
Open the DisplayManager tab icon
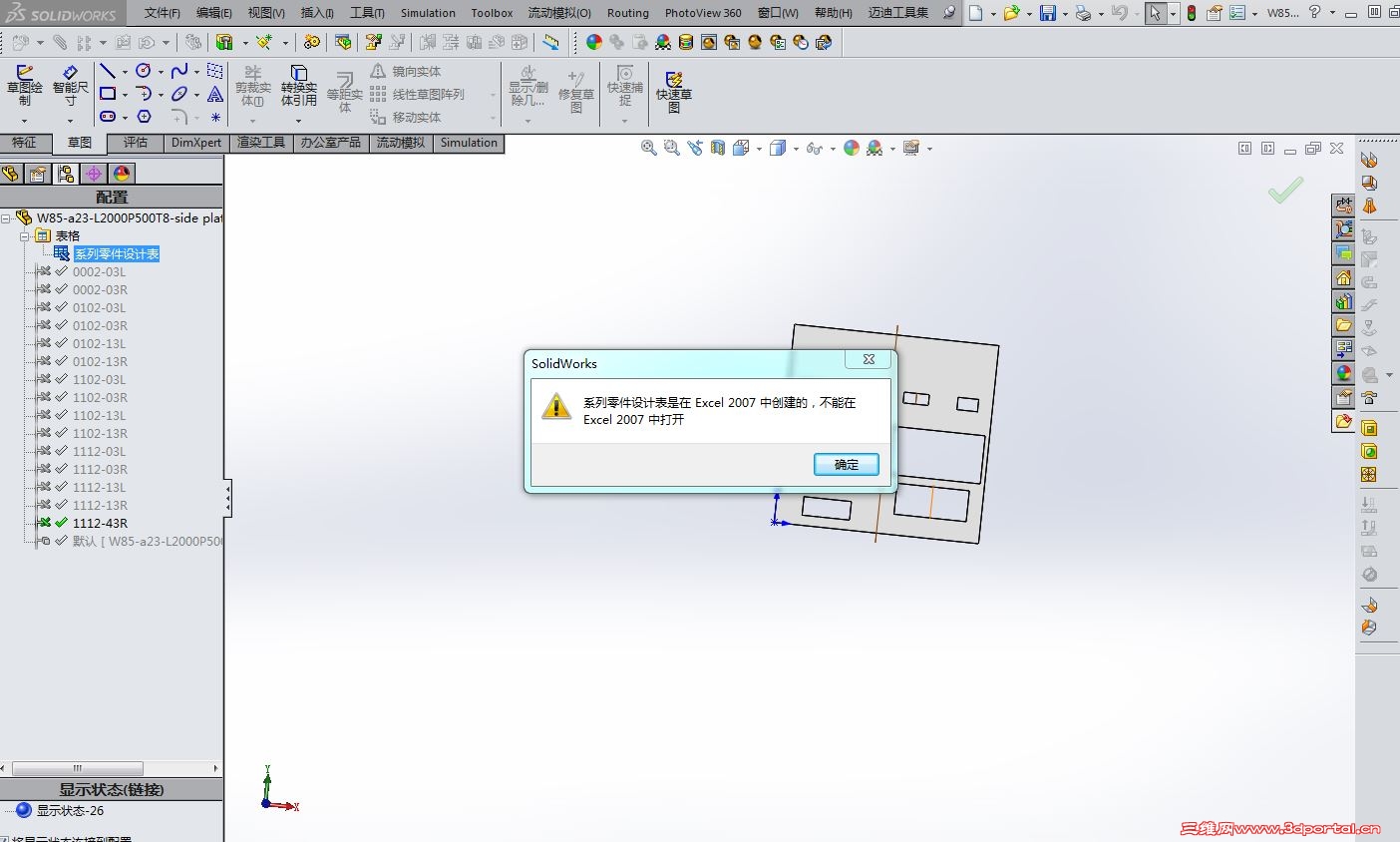[x=122, y=174]
